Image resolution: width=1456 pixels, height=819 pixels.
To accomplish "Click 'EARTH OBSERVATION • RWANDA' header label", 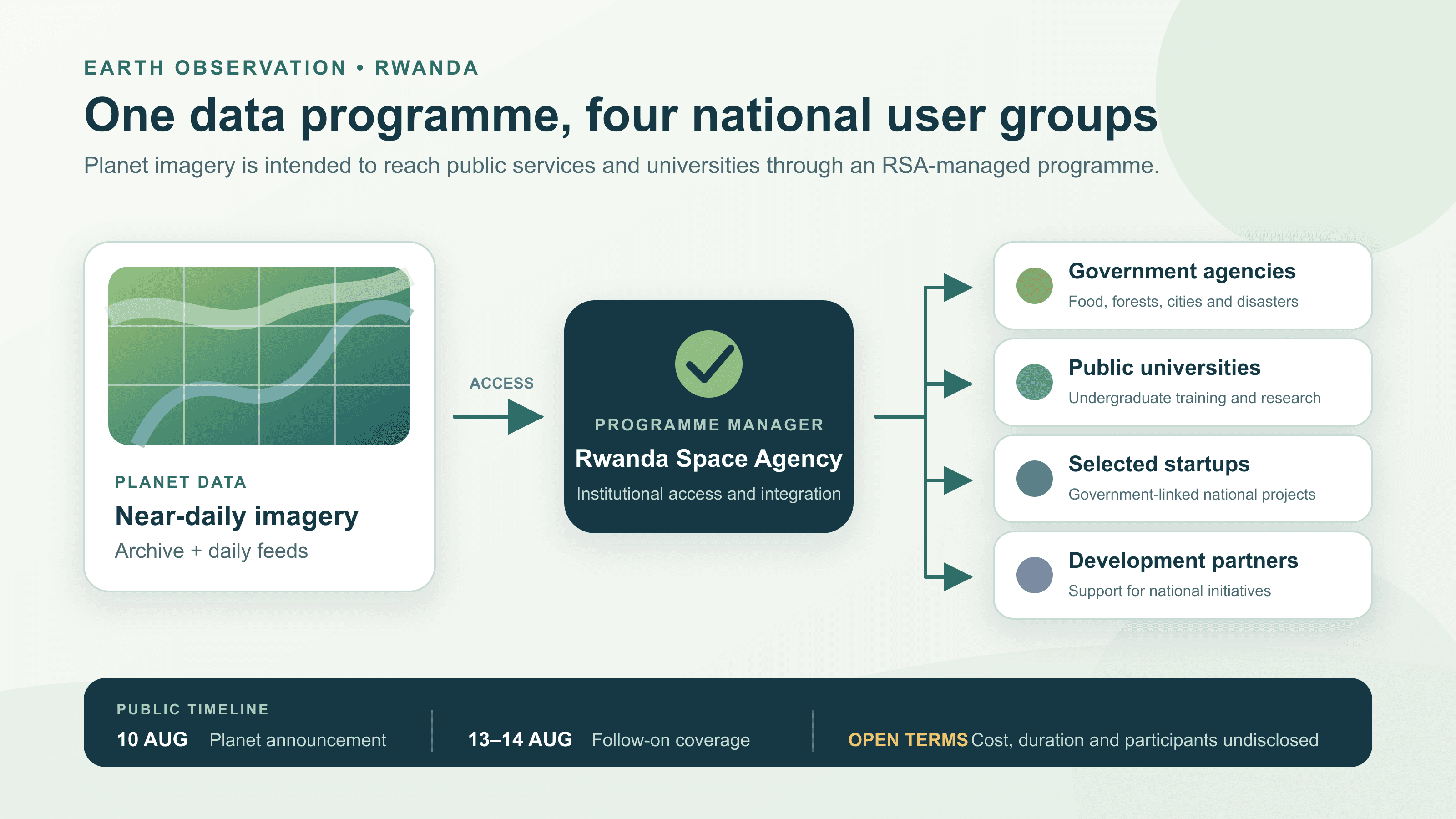I will click(281, 67).
